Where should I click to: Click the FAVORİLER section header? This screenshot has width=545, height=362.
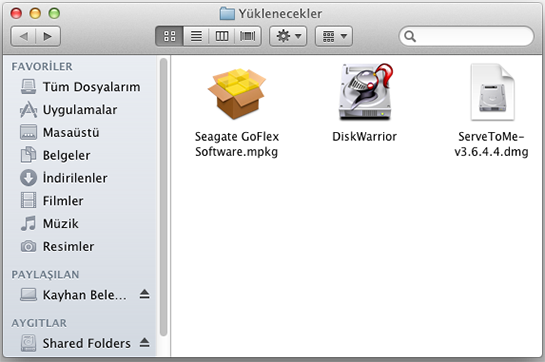click(x=42, y=66)
